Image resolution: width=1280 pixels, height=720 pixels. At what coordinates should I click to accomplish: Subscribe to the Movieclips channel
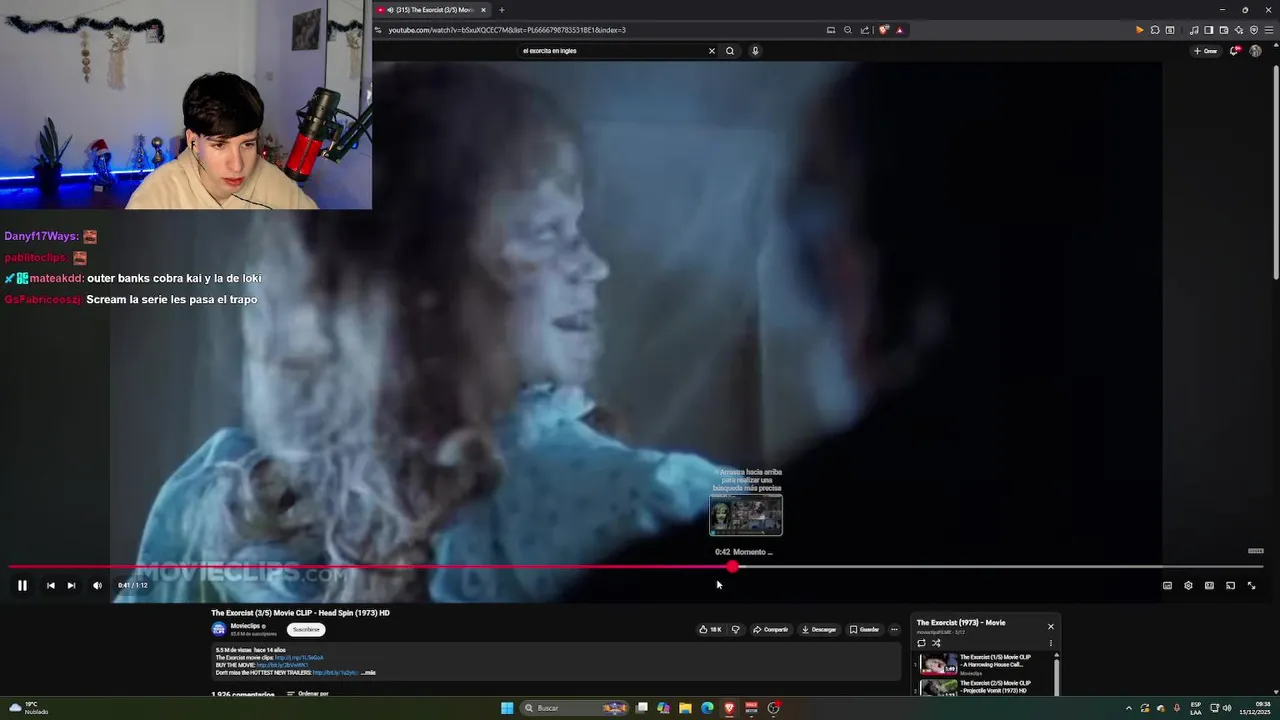click(x=306, y=630)
